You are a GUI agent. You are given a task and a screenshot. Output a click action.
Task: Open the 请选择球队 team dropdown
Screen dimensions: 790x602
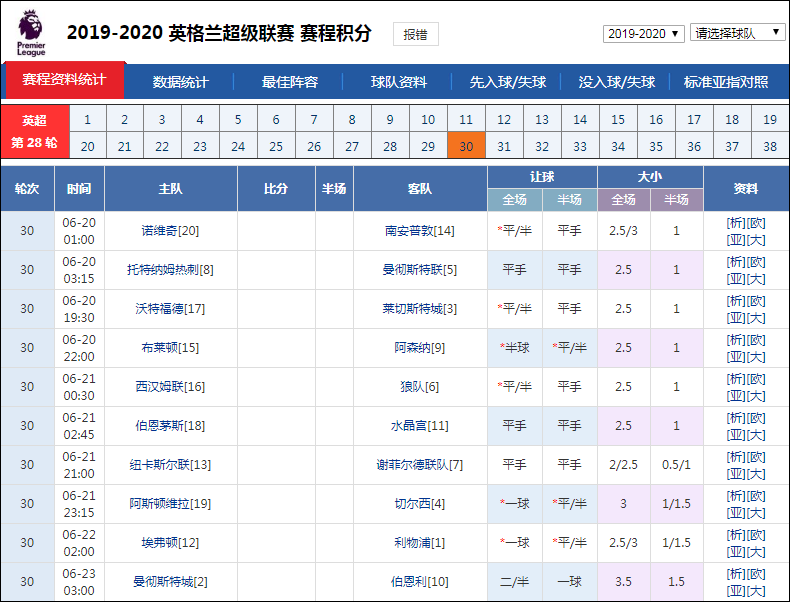[x=738, y=33]
